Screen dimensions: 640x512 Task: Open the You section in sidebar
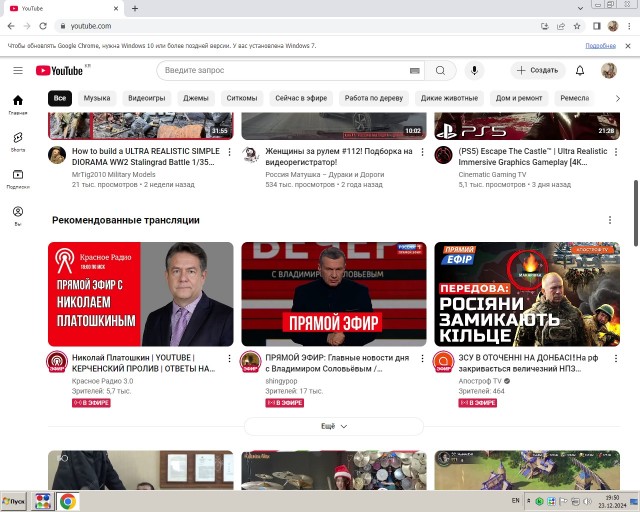coord(18,216)
